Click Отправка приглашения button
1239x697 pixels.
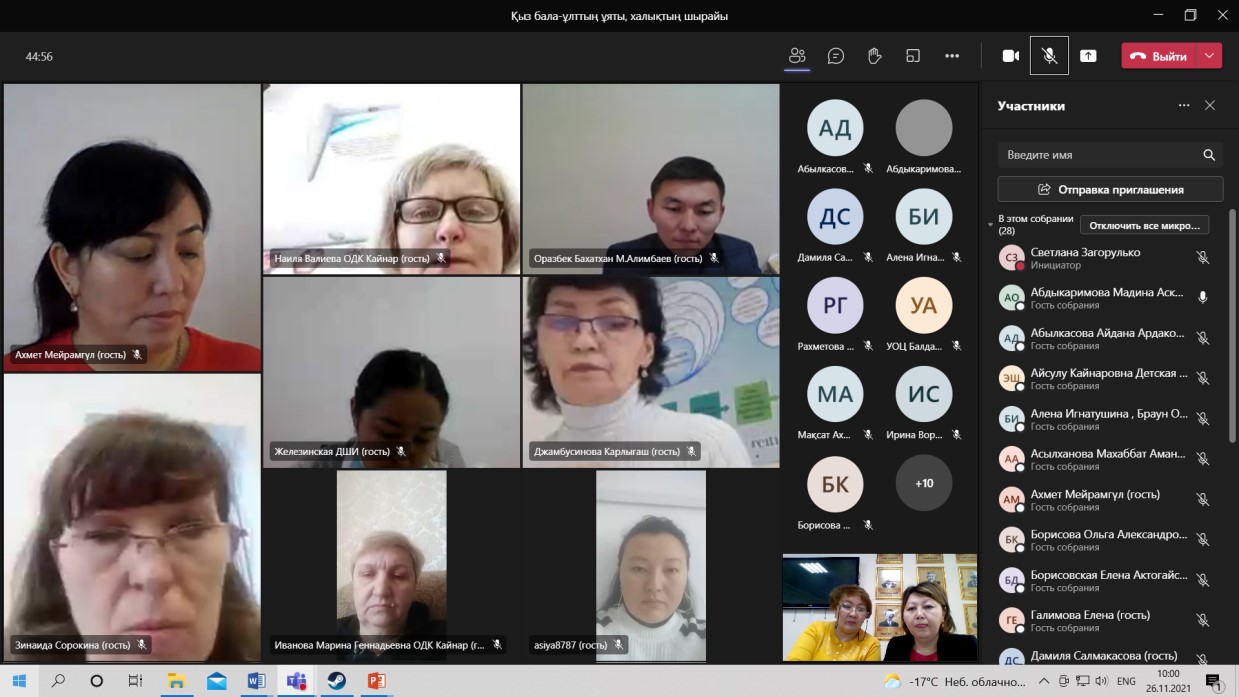(x=1110, y=189)
